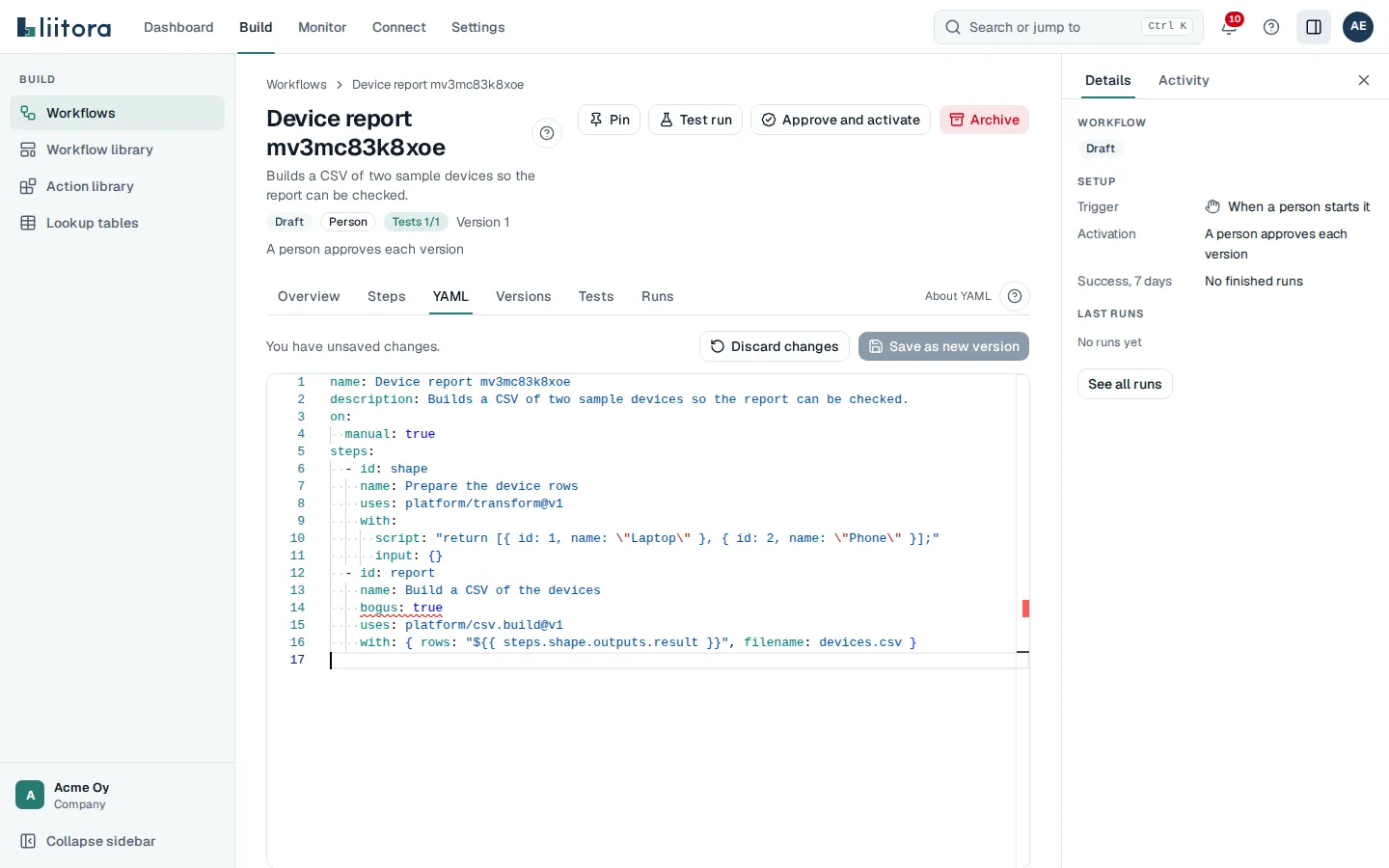Archive the workflow
Image resolution: width=1389 pixels, height=868 pixels.
[x=984, y=120]
